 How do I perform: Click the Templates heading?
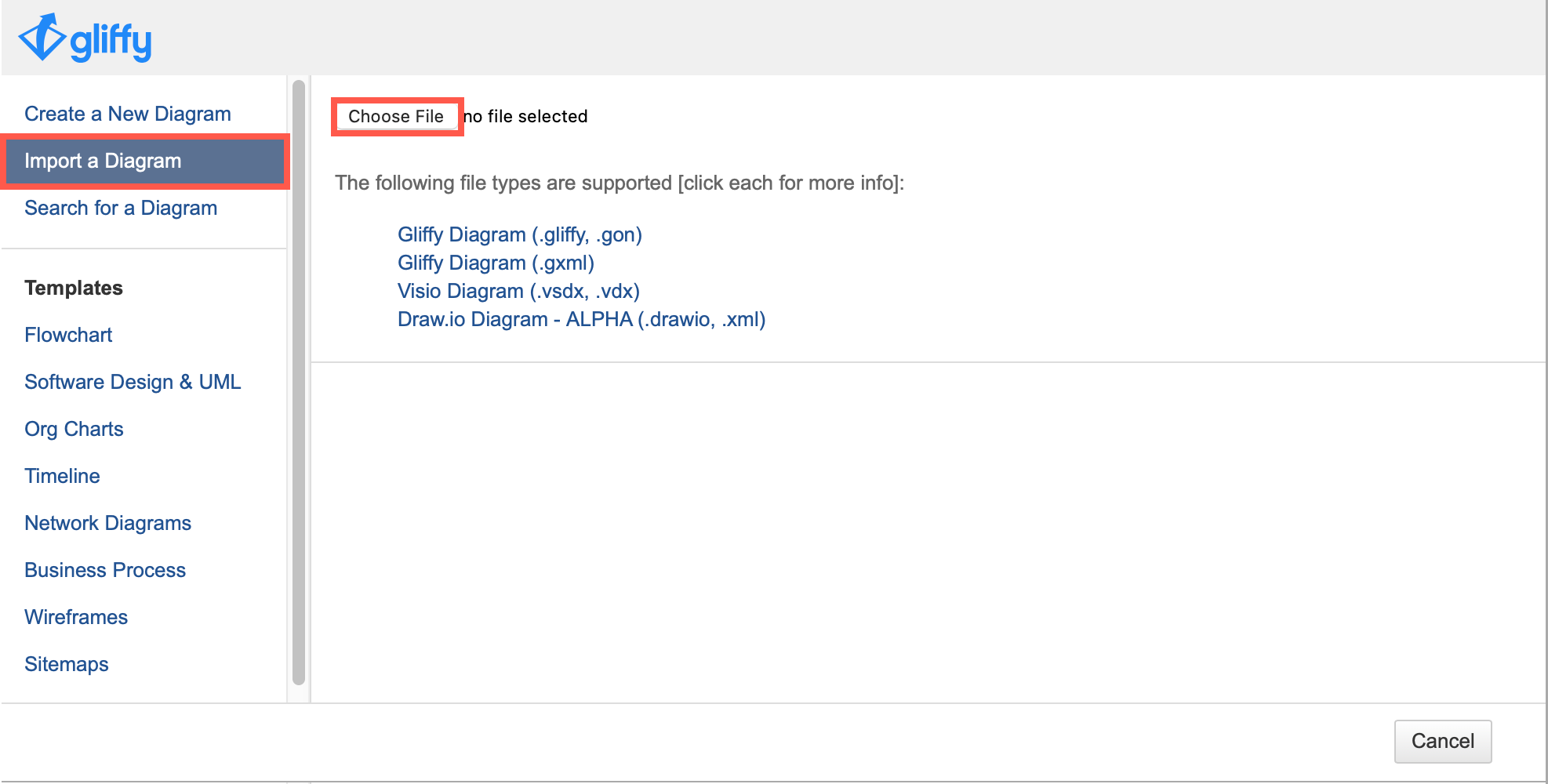(73, 288)
